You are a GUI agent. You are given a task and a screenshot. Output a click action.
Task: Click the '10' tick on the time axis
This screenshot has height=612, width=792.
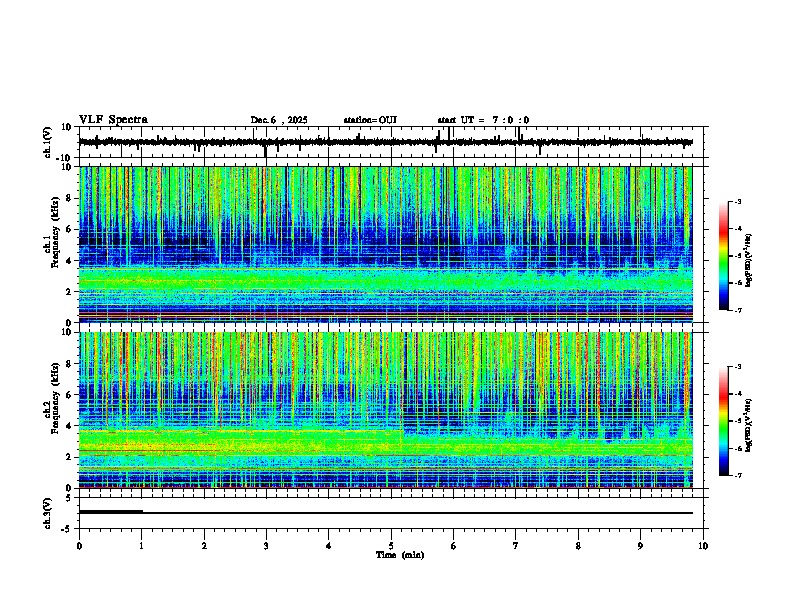point(703,546)
